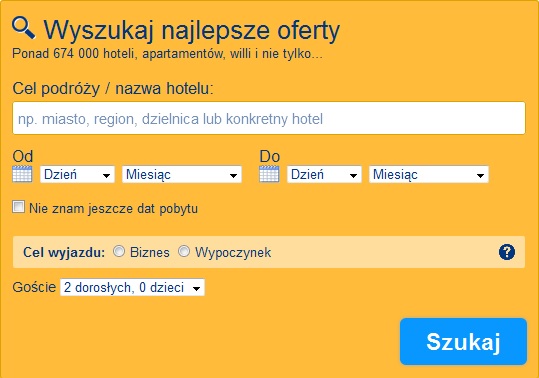Click the question mark help icon

tap(507, 252)
